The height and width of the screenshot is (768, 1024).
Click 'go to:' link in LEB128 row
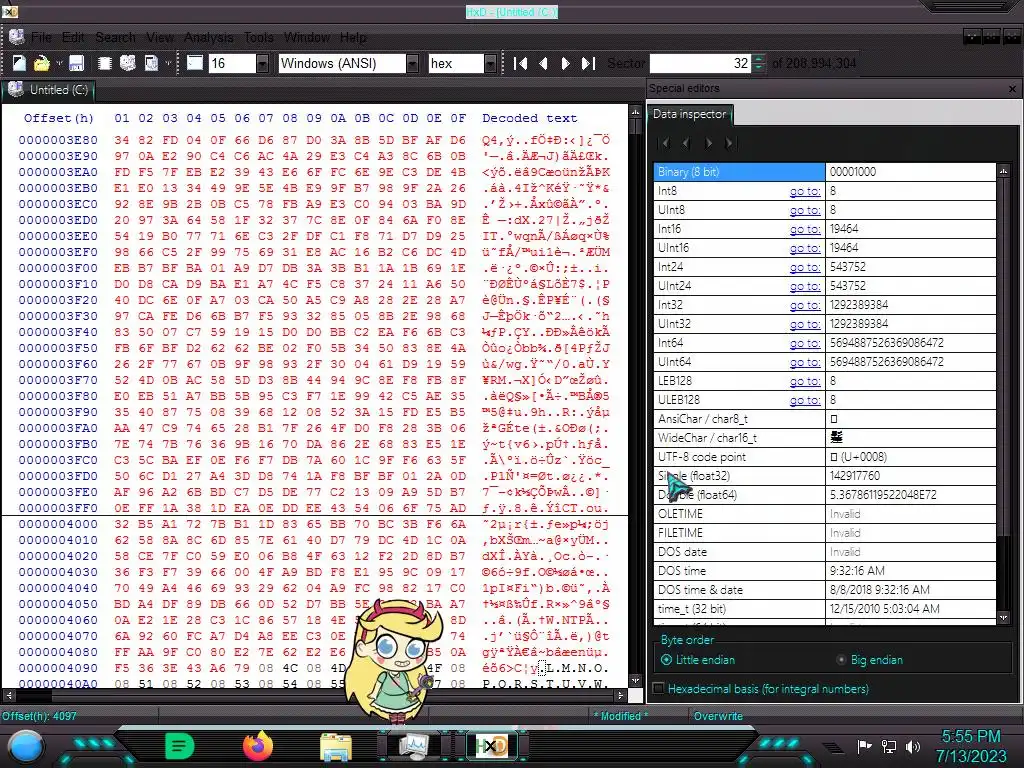click(805, 381)
